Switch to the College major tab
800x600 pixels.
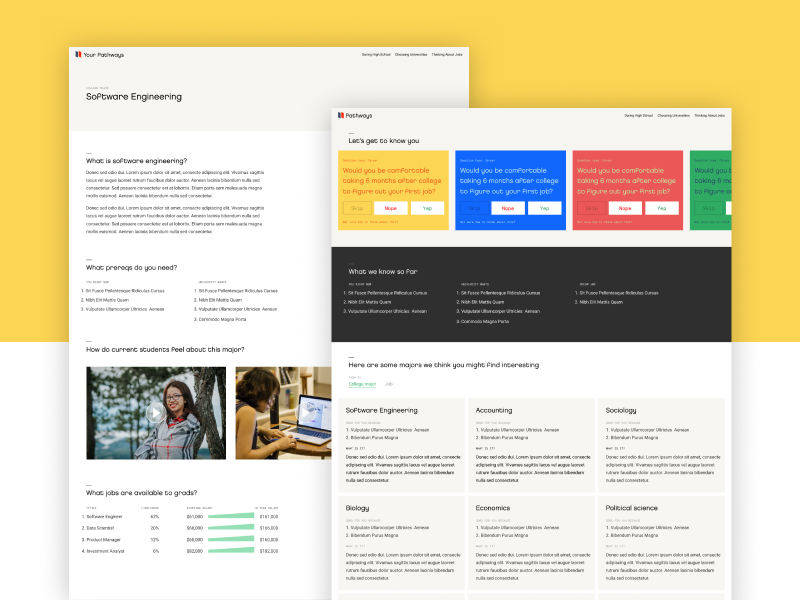tap(362, 384)
